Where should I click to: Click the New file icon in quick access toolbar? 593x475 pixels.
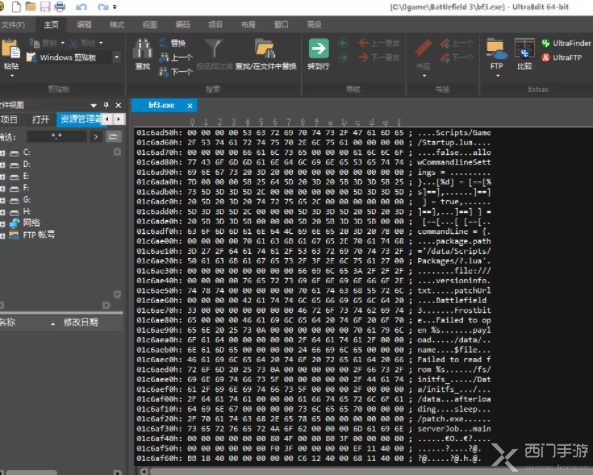pyautogui.click(x=16, y=6)
